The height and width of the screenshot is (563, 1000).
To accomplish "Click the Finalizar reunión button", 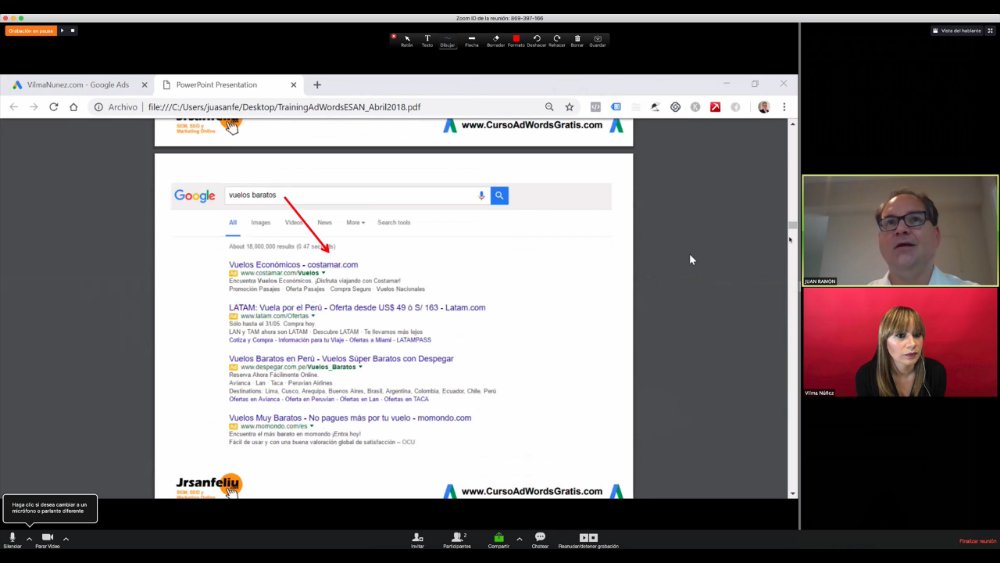I will pyautogui.click(x=978, y=541).
